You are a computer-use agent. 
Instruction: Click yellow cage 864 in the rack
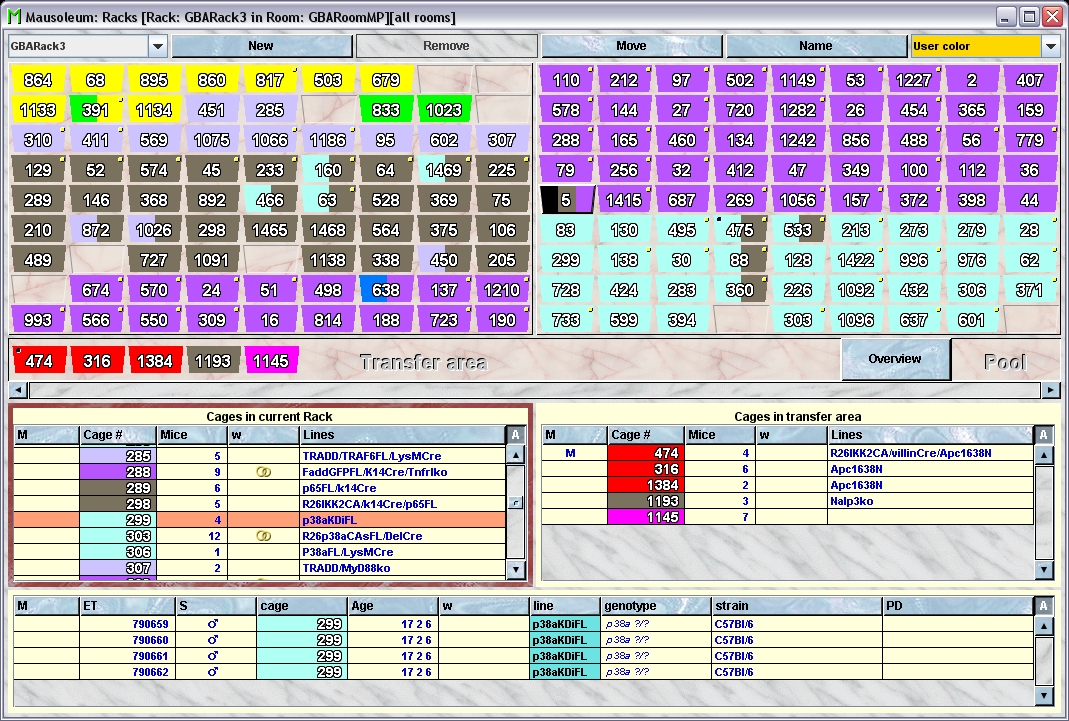pyautogui.click(x=38, y=80)
